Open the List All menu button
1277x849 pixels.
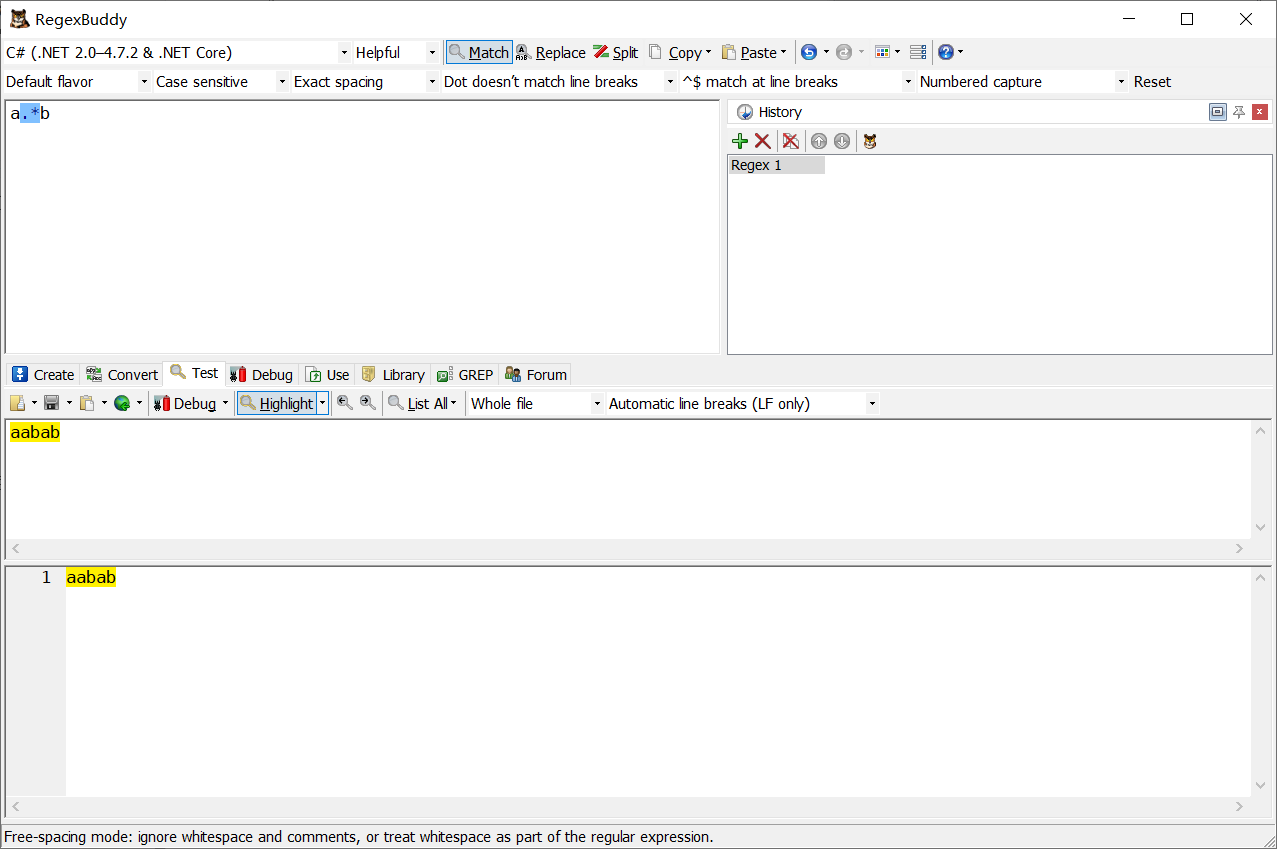coord(423,403)
